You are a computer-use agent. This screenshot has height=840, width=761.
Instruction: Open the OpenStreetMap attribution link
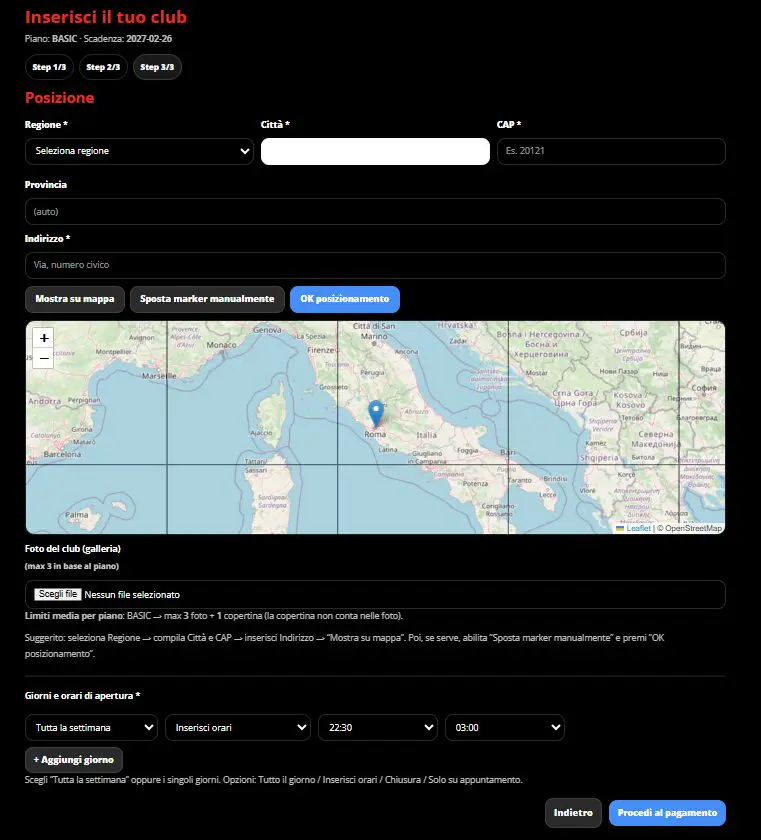(690, 528)
